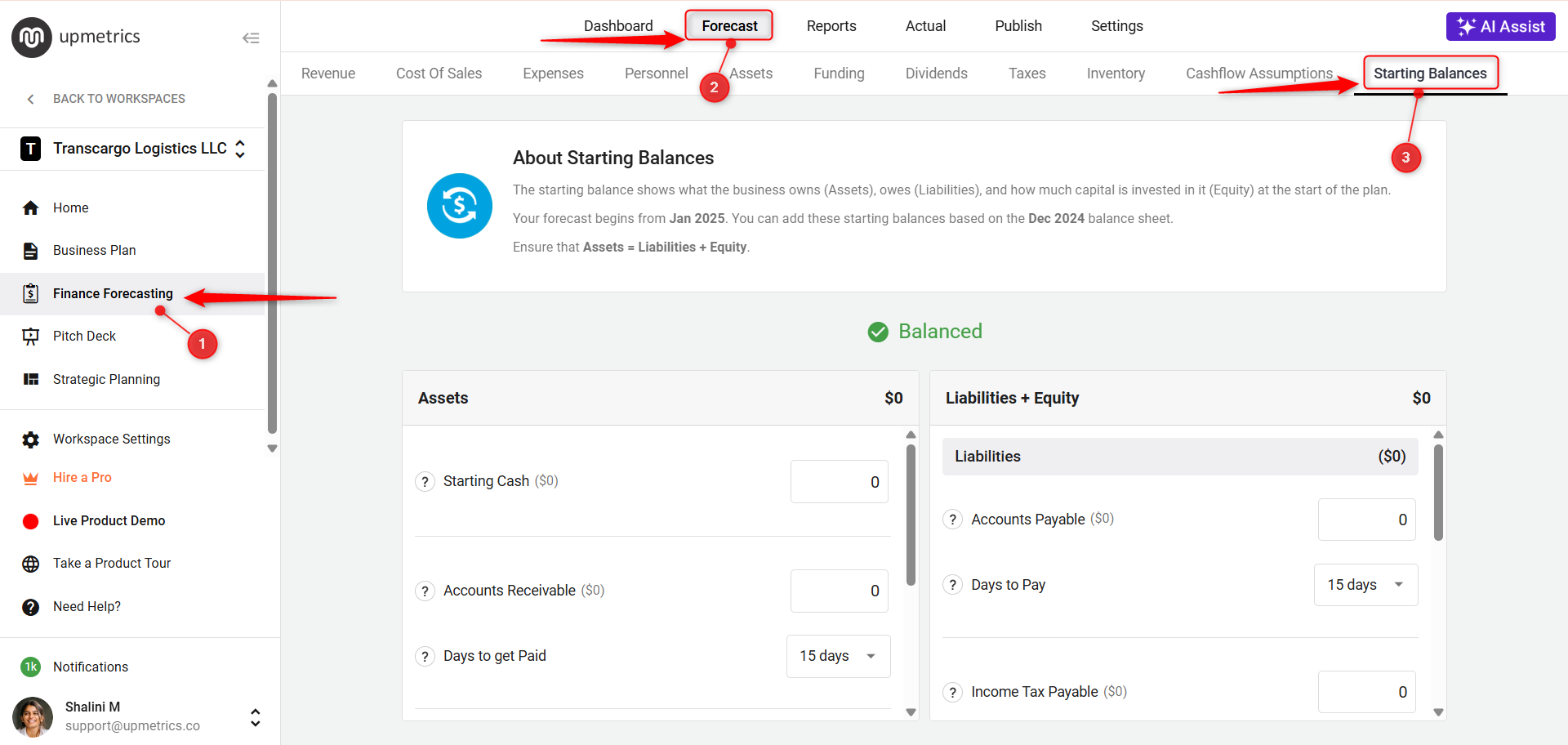
Task: Open the Settings top tab
Action: (1117, 26)
